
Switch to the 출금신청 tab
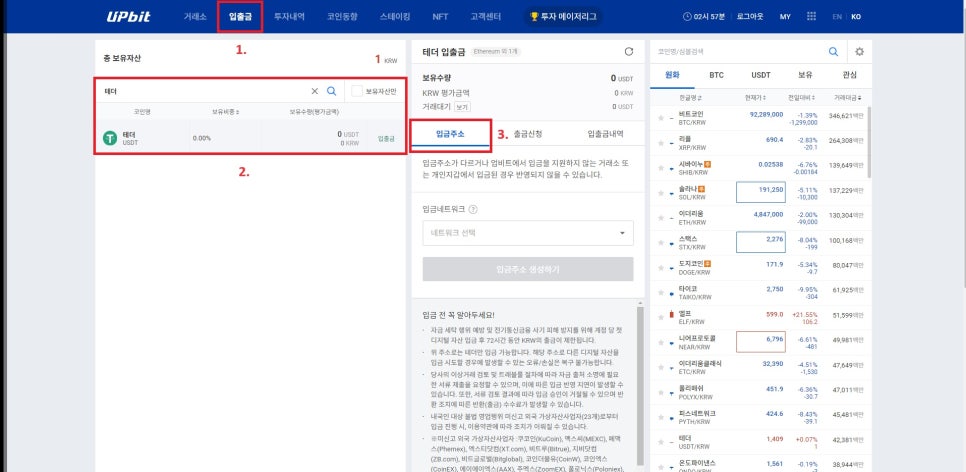coord(528,134)
